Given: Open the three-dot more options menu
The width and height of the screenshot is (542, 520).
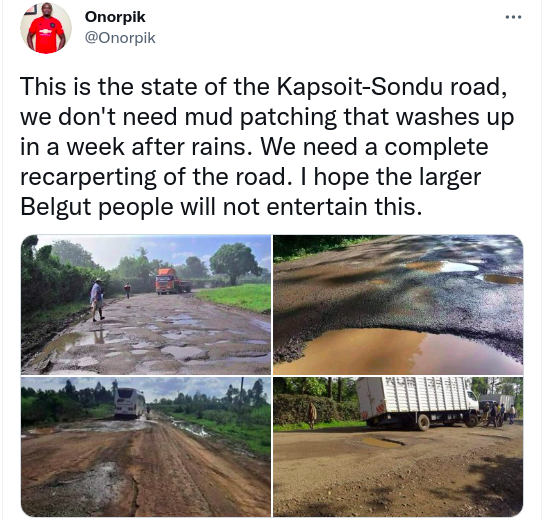Looking at the screenshot, I should point(513,17).
